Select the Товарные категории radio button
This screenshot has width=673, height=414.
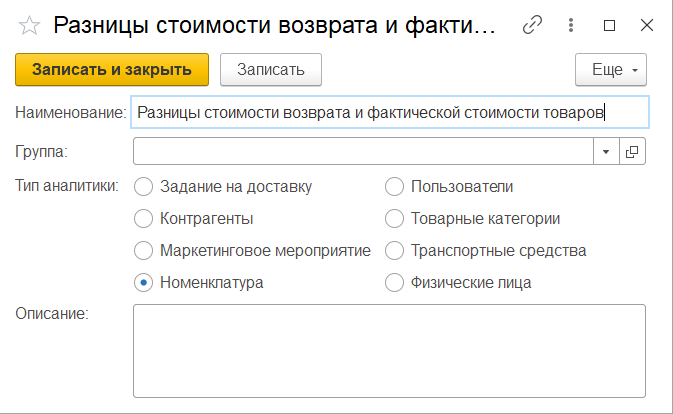tap(394, 218)
